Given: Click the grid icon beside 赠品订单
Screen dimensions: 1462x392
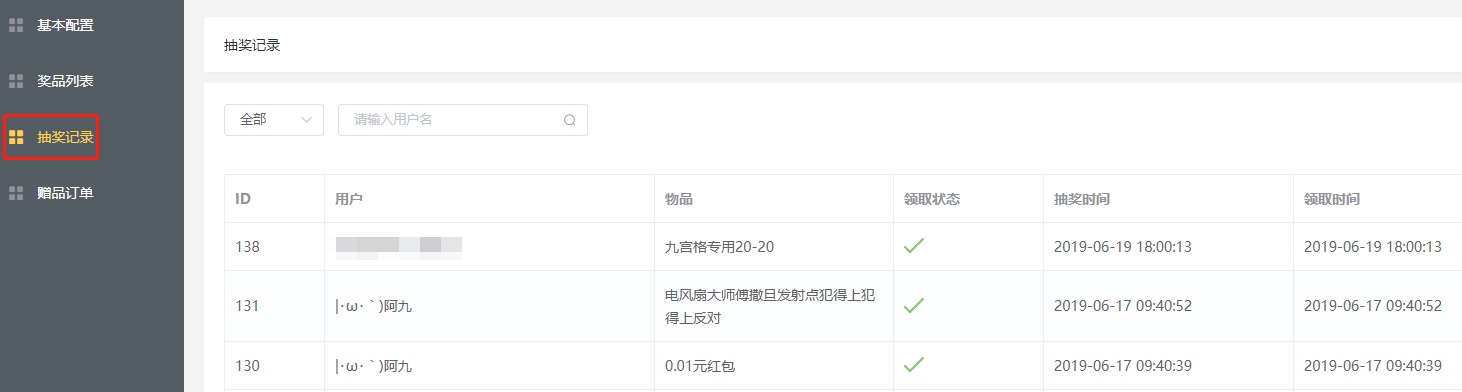Looking at the screenshot, I should click(x=16, y=193).
